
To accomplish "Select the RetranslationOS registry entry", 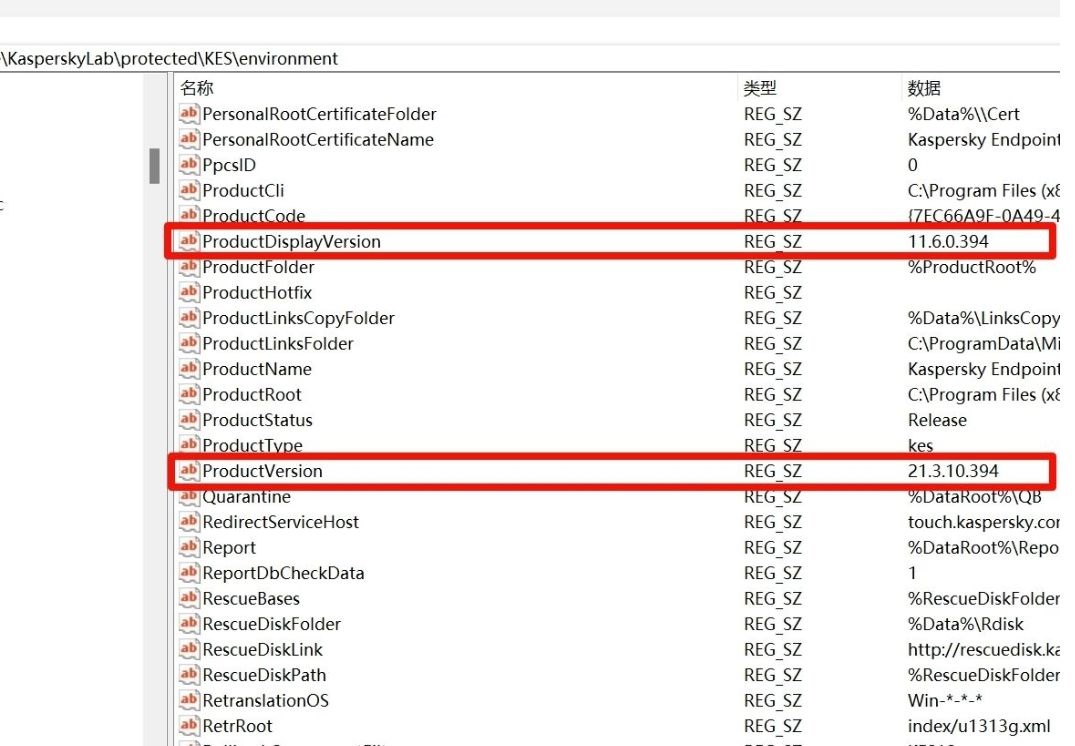I will (265, 700).
